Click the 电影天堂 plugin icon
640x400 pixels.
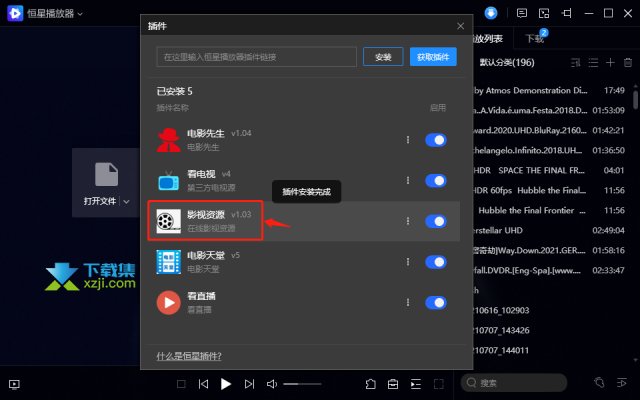coord(169,262)
